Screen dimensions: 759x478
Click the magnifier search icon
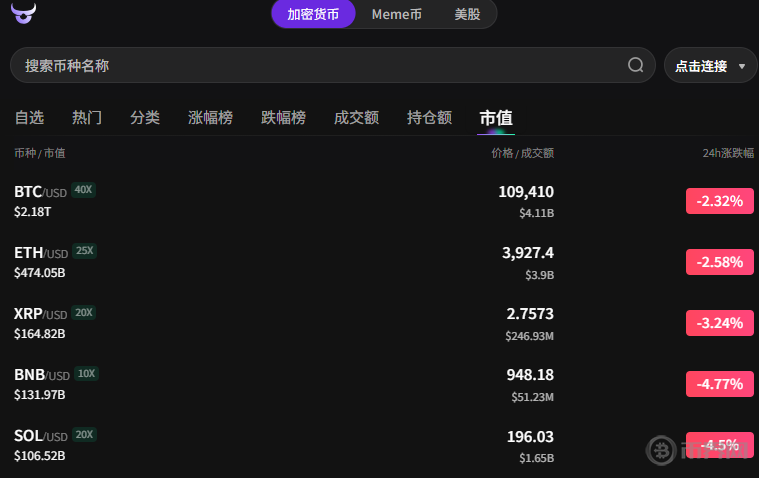tap(636, 65)
